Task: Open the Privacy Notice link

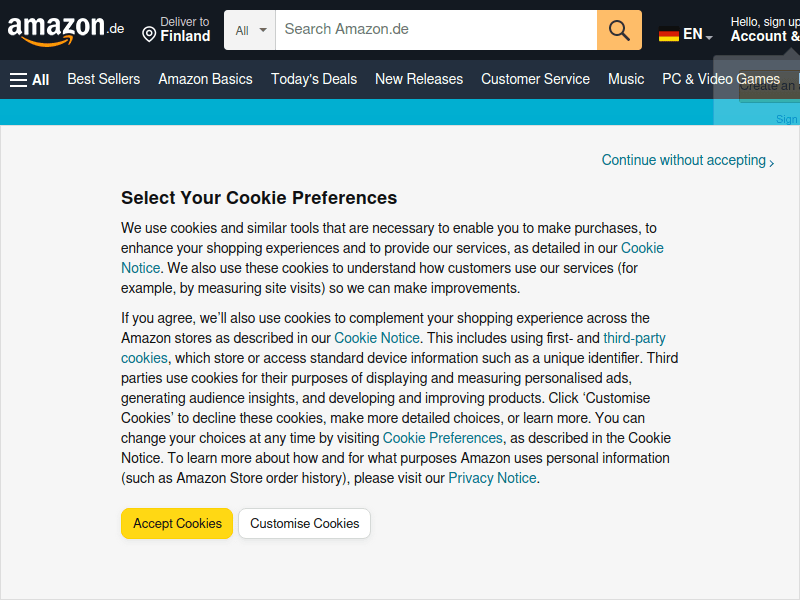Action: pyautogui.click(x=492, y=478)
